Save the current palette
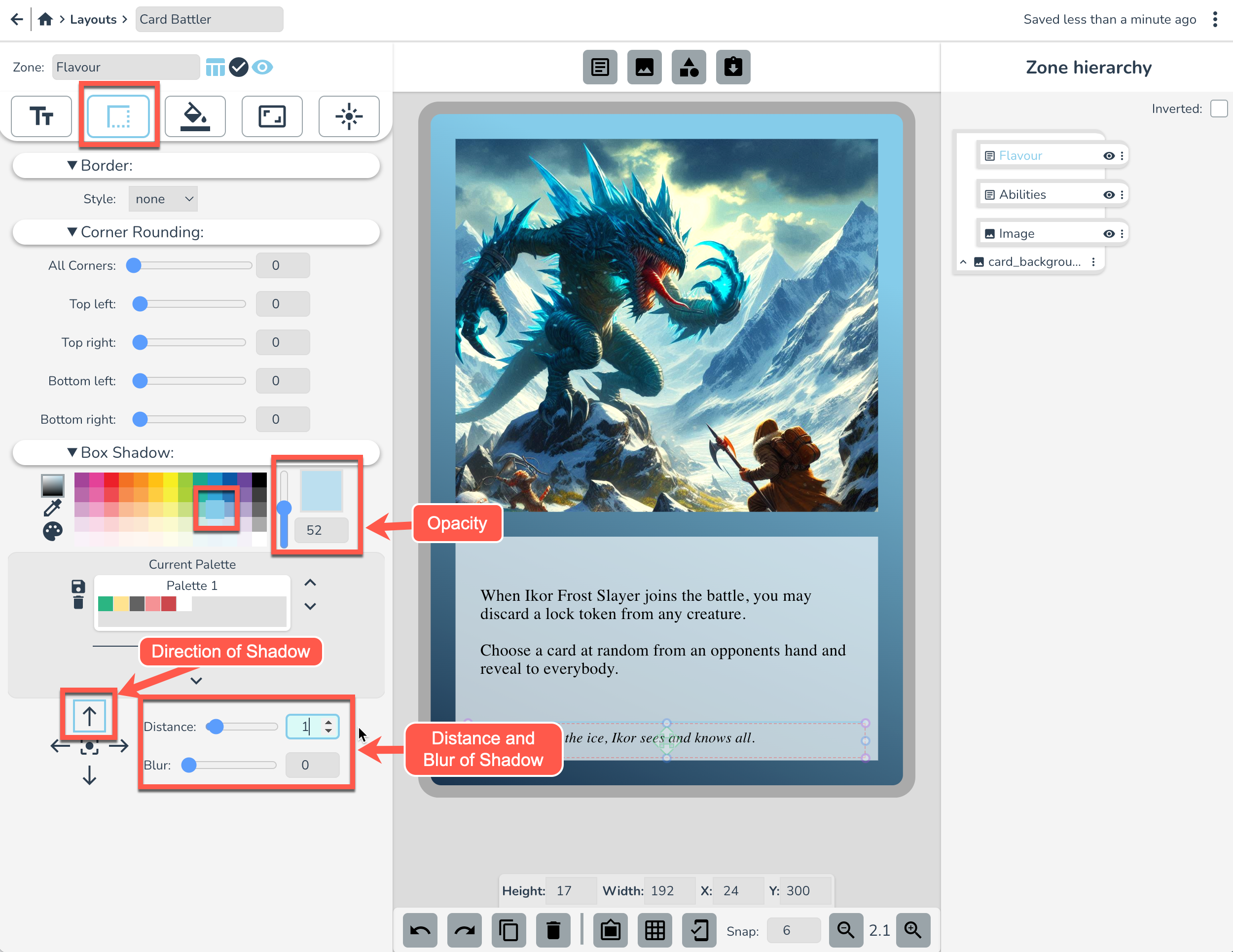Screen dimensions: 1233x952 (78, 586)
